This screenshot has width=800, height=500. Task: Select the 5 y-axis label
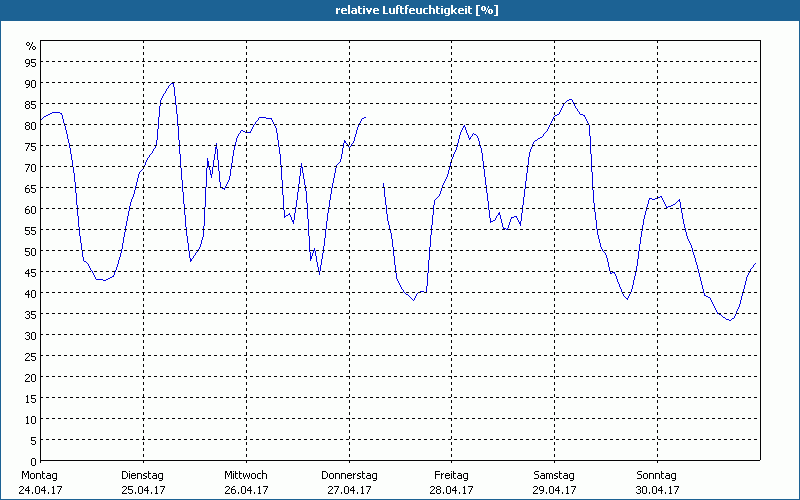pyautogui.click(x=34, y=440)
